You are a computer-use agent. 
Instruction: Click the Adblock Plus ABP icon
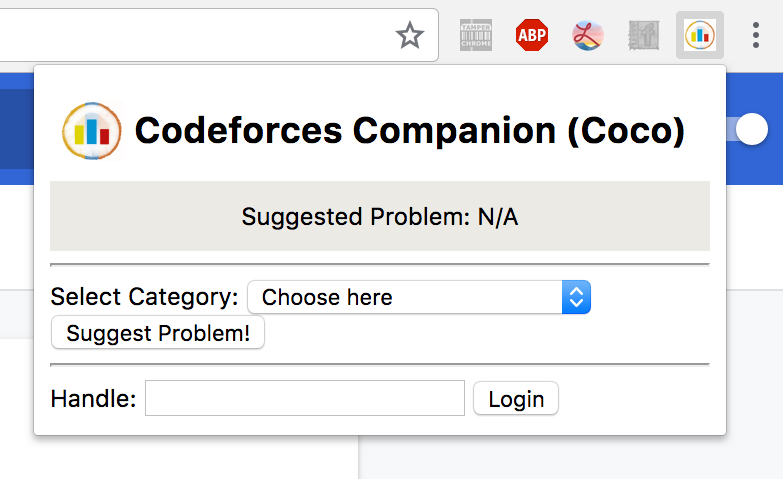(532, 35)
